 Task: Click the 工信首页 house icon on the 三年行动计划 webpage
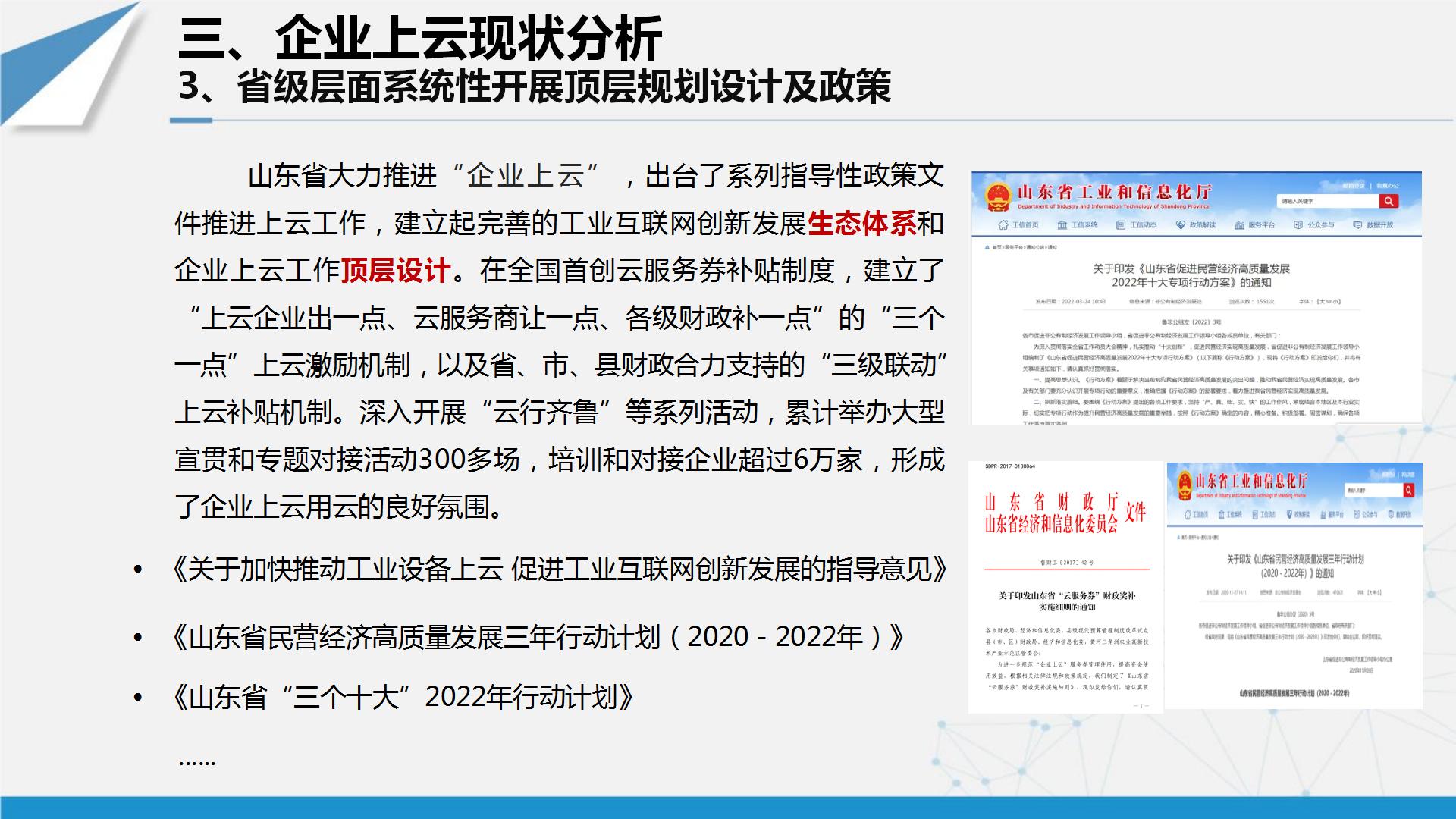point(1188,514)
